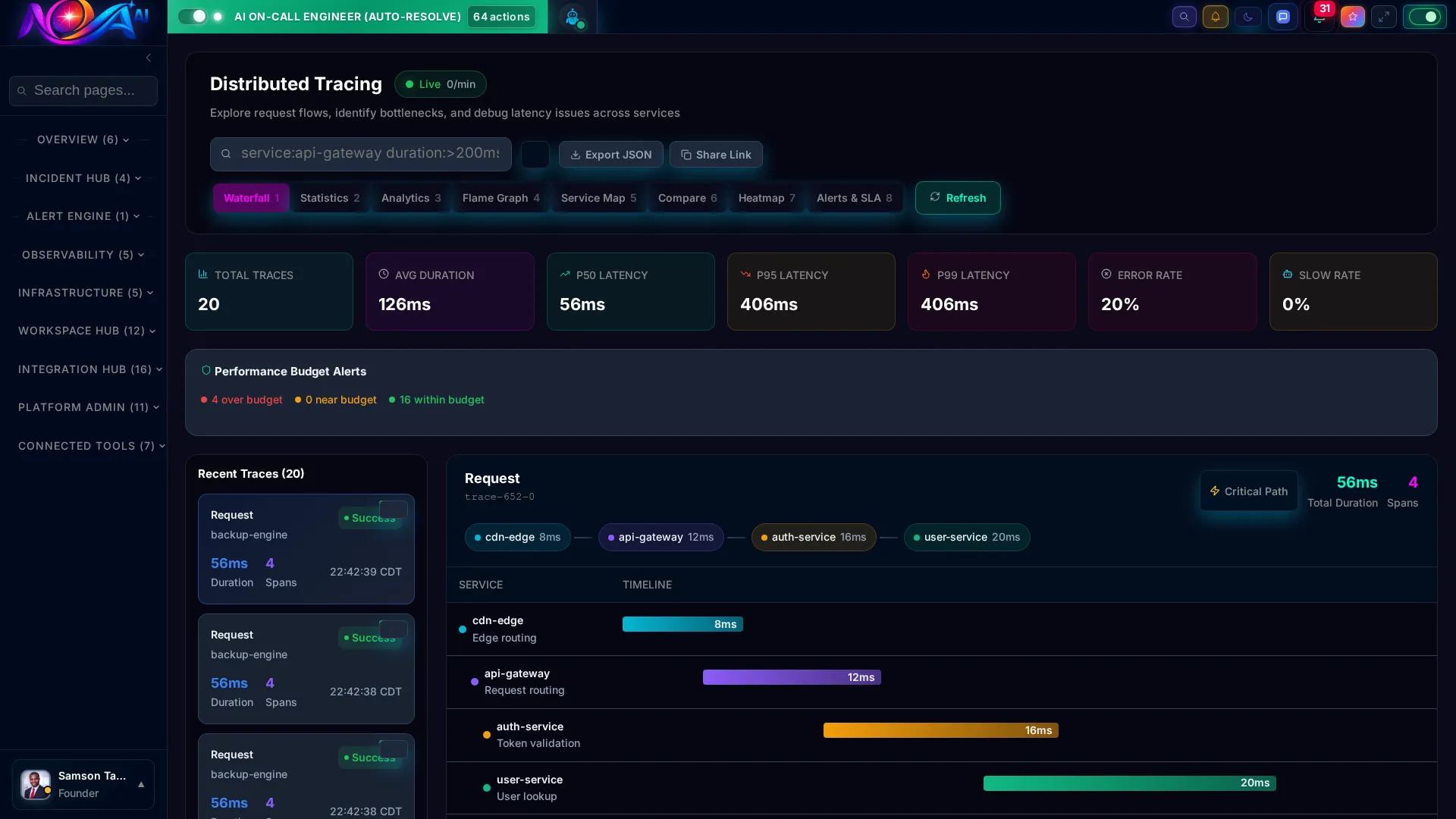
Task: Flip the green toggle at top right
Action: tap(1424, 16)
